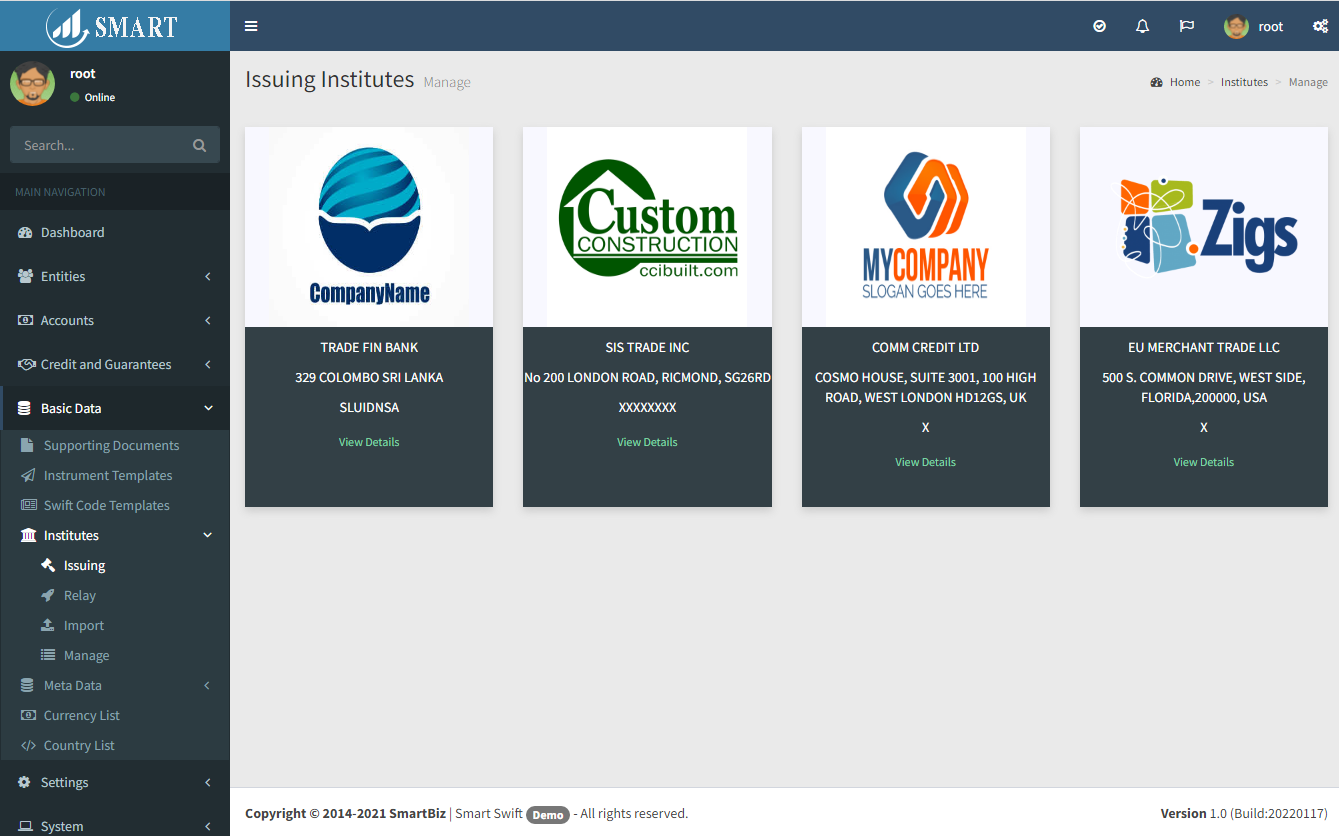Open Swift Code Templates item
Image resolution: width=1339 pixels, height=836 pixels.
(106, 505)
